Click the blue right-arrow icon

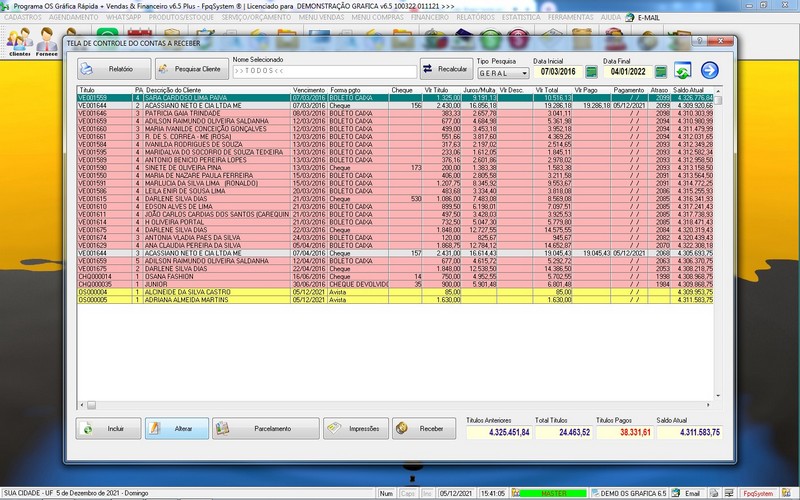(709, 70)
